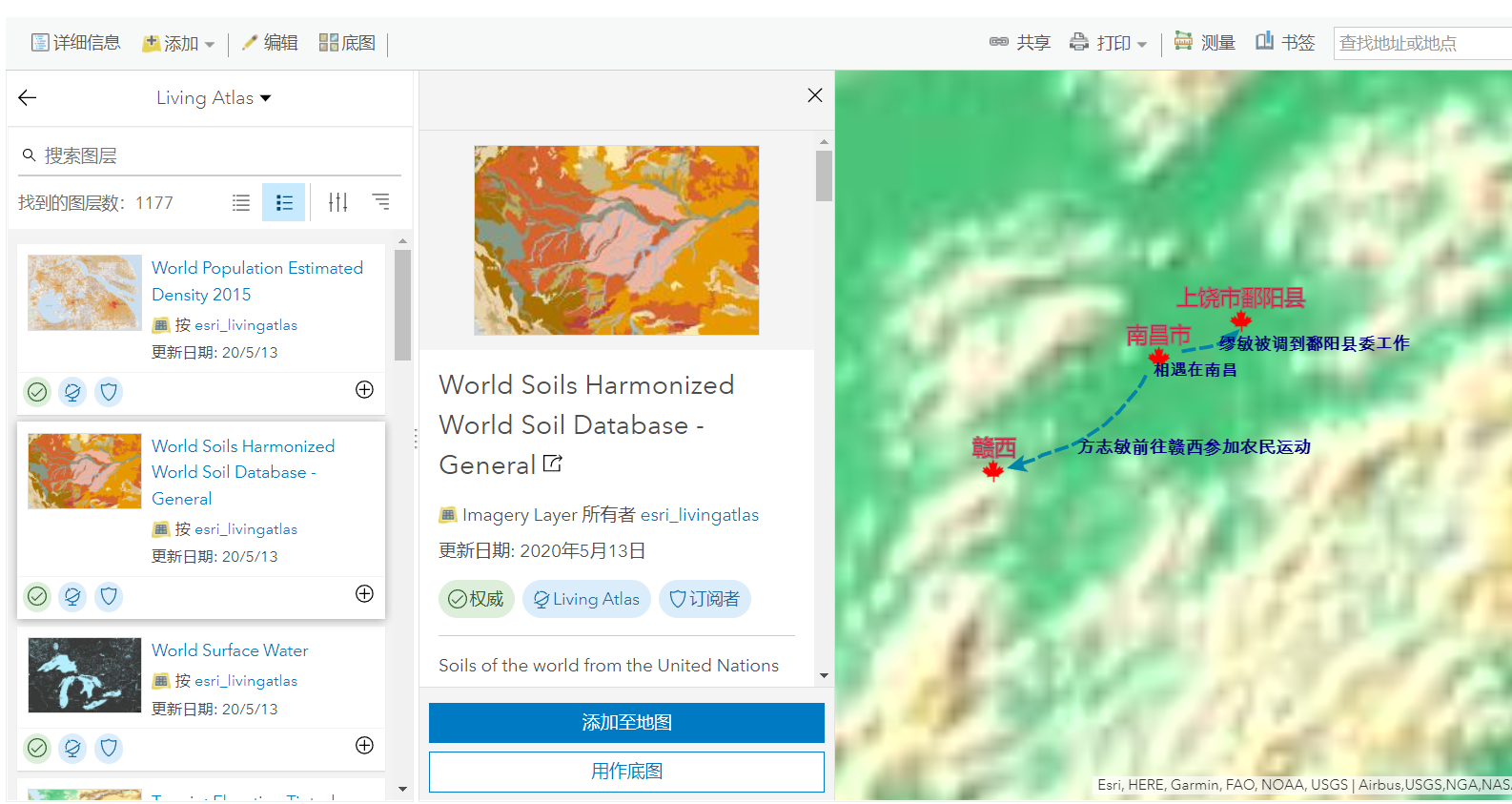This screenshot has width=1512, height=804.
Task: Click authoritative badge on World Surface Water card
Action: click(x=37, y=748)
